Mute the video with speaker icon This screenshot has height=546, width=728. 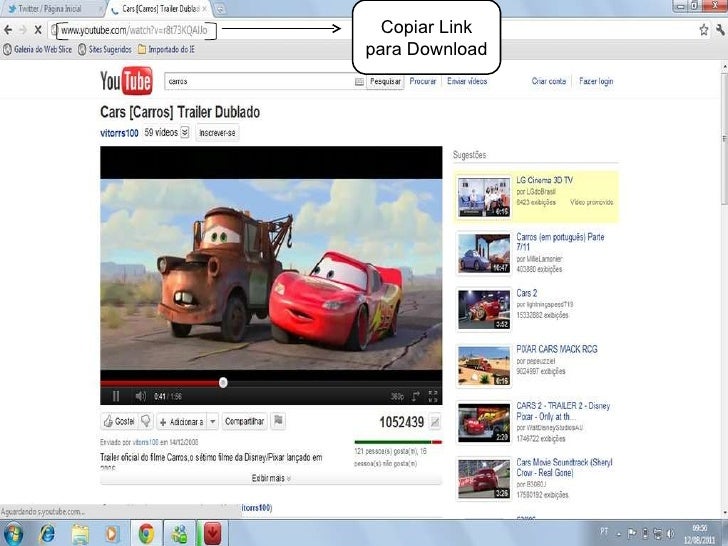pos(140,396)
